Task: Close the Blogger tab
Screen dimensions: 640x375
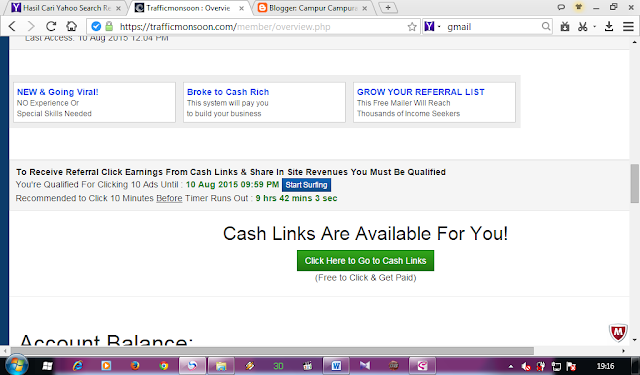Action: tap(365, 8)
